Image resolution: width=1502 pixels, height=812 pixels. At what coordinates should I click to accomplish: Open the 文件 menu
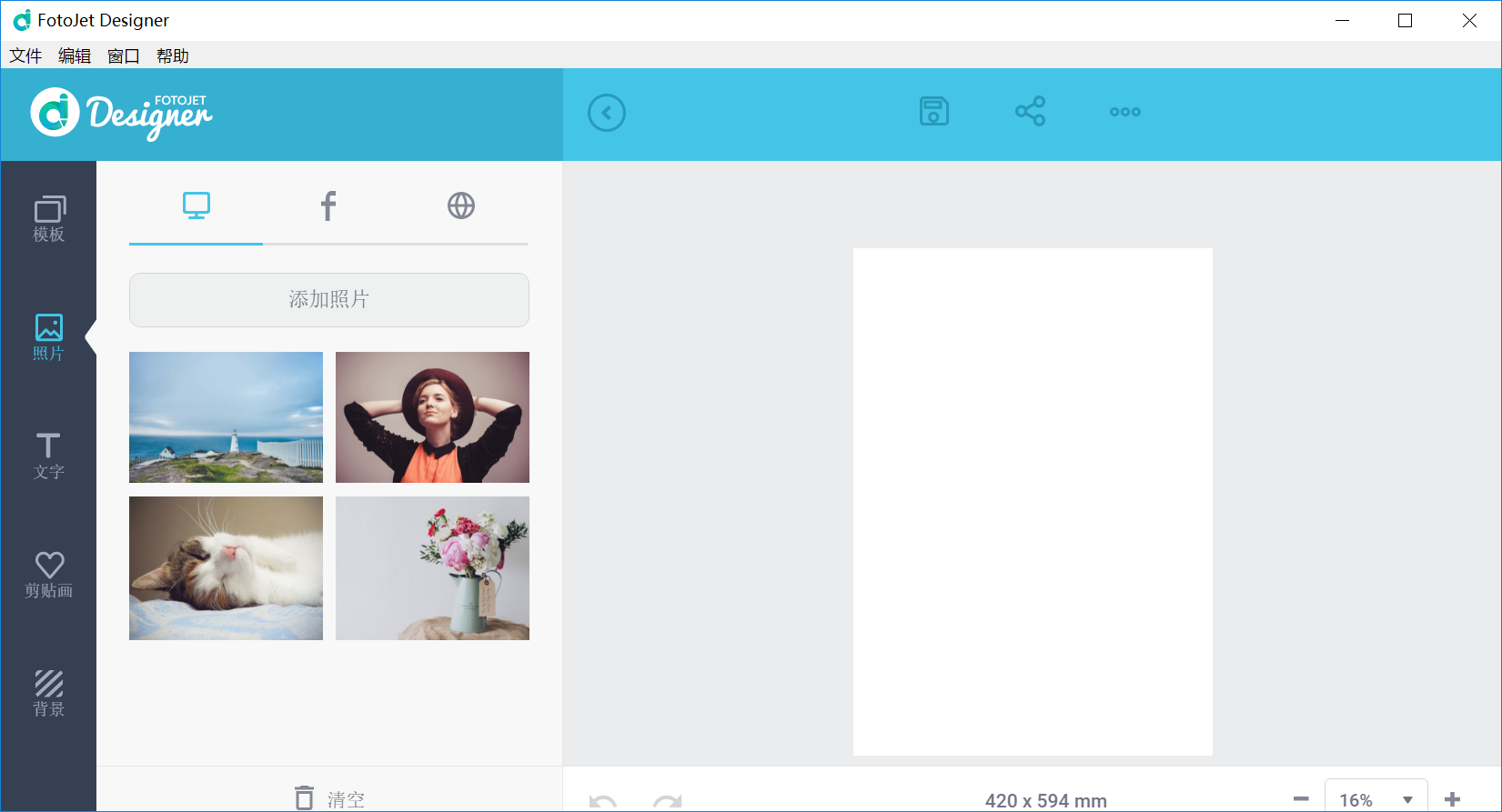(25, 55)
